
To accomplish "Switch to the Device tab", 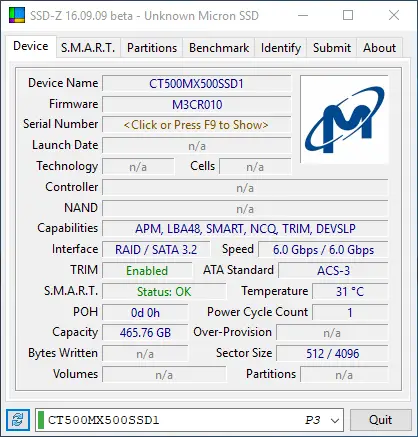I will [31, 46].
